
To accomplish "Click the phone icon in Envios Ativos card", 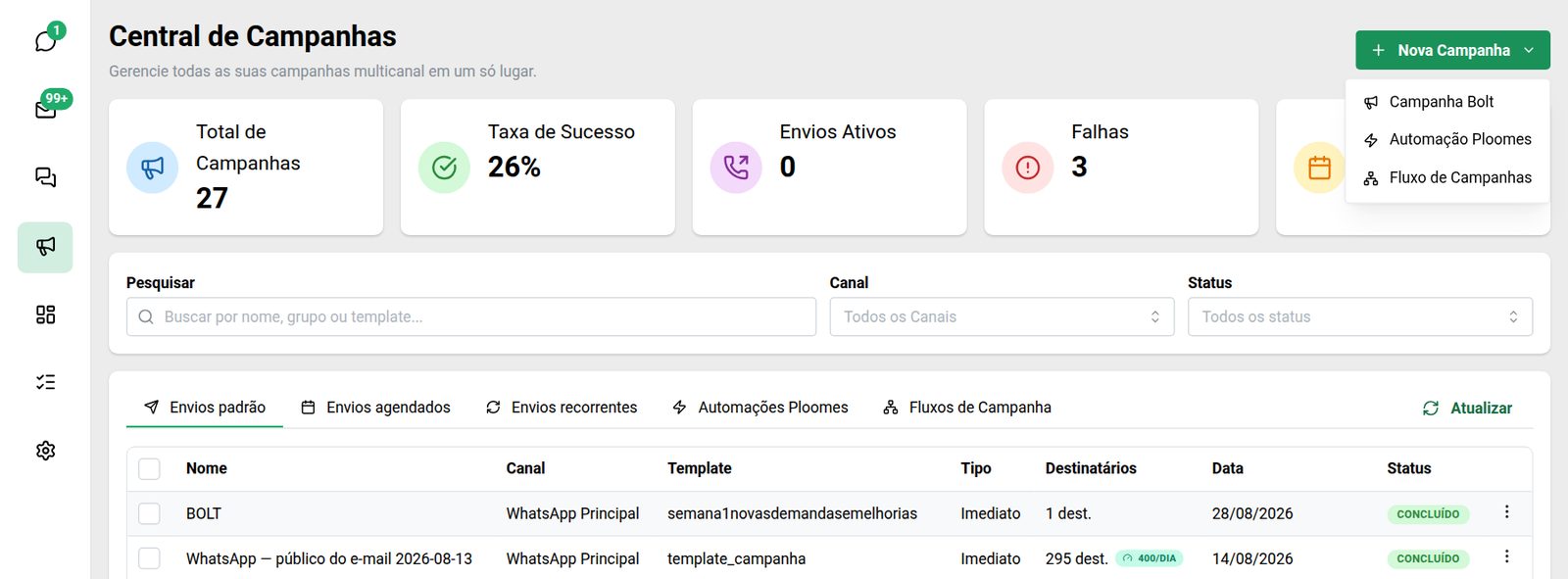I will tap(736, 168).
